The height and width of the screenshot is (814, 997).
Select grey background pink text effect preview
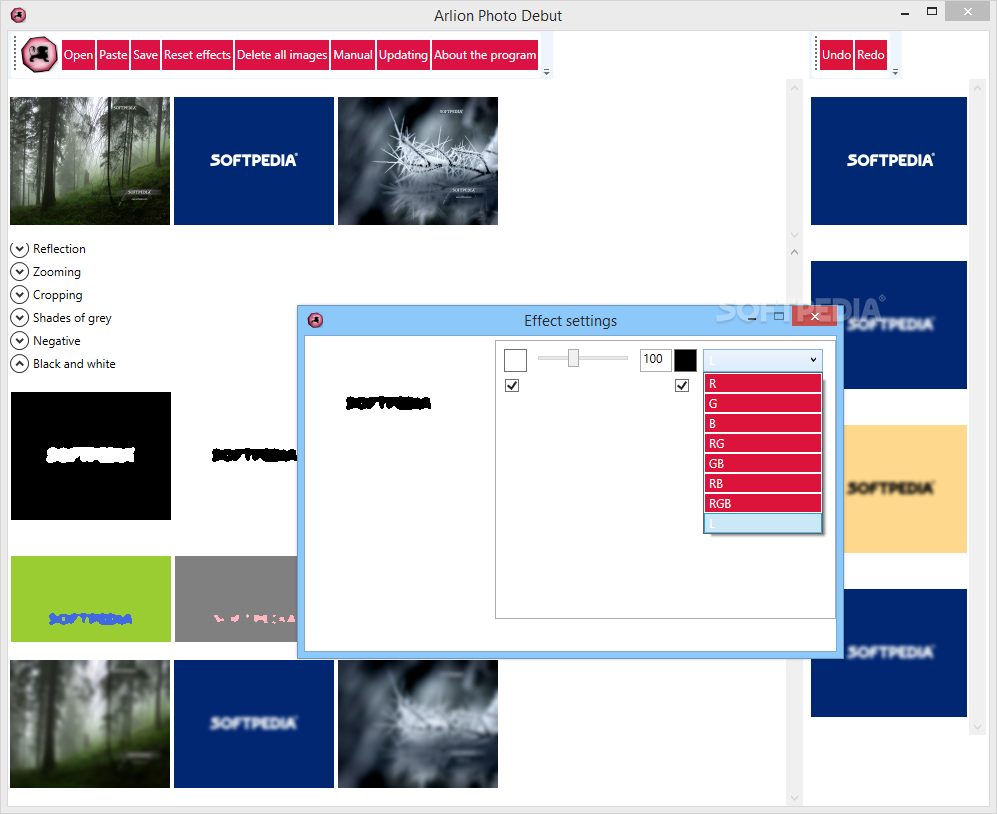point(237,599)
